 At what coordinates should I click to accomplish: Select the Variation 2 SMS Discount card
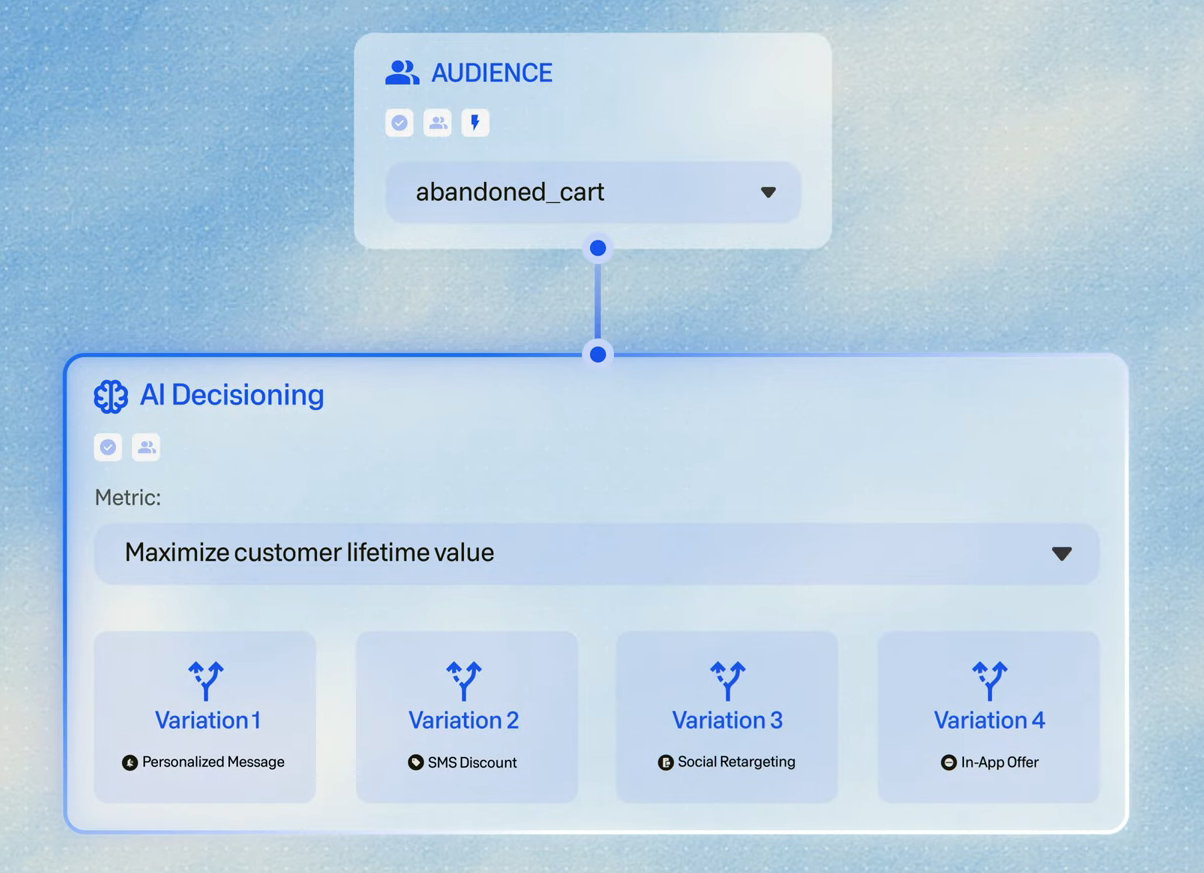467,716
